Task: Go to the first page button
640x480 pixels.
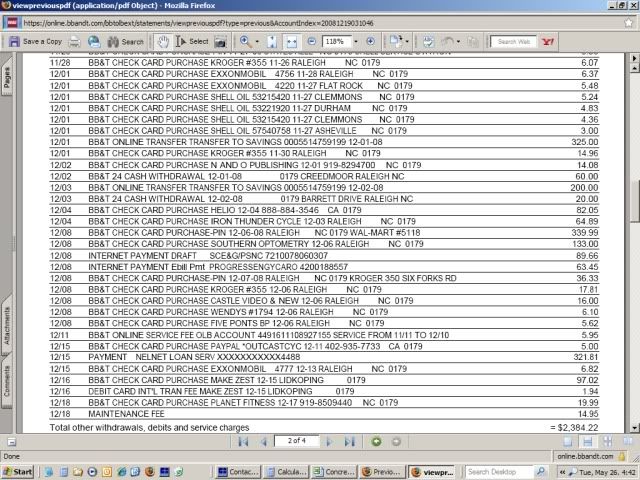Action: tap(243, 442)
